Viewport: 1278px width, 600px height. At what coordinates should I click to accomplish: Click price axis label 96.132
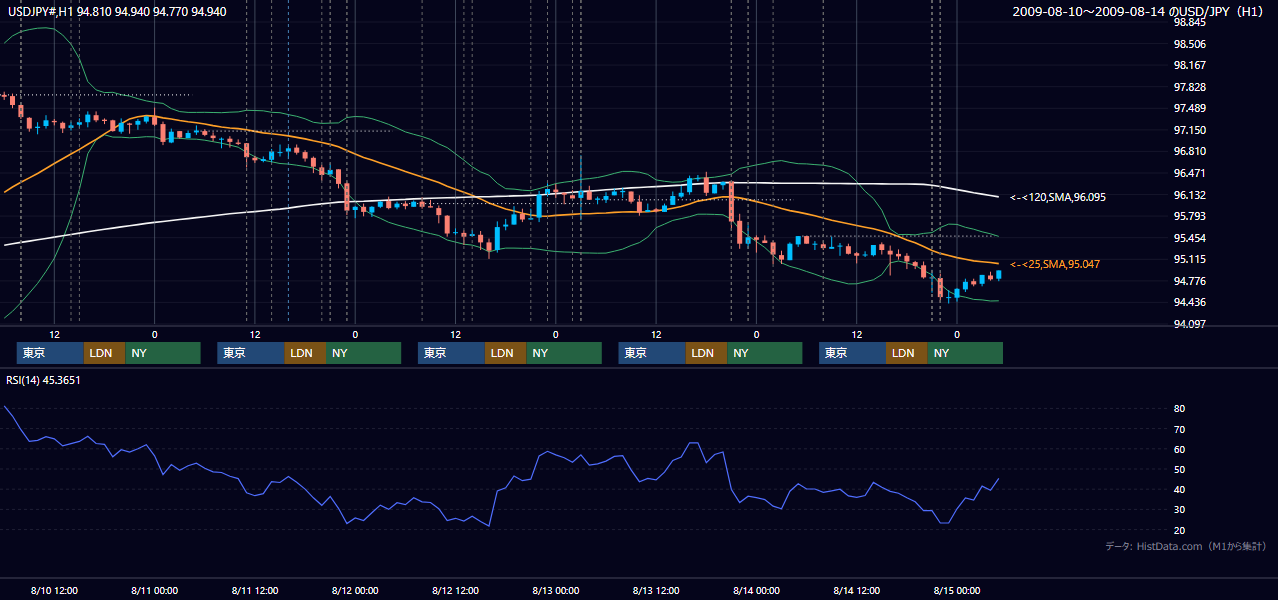[1189, 195]
